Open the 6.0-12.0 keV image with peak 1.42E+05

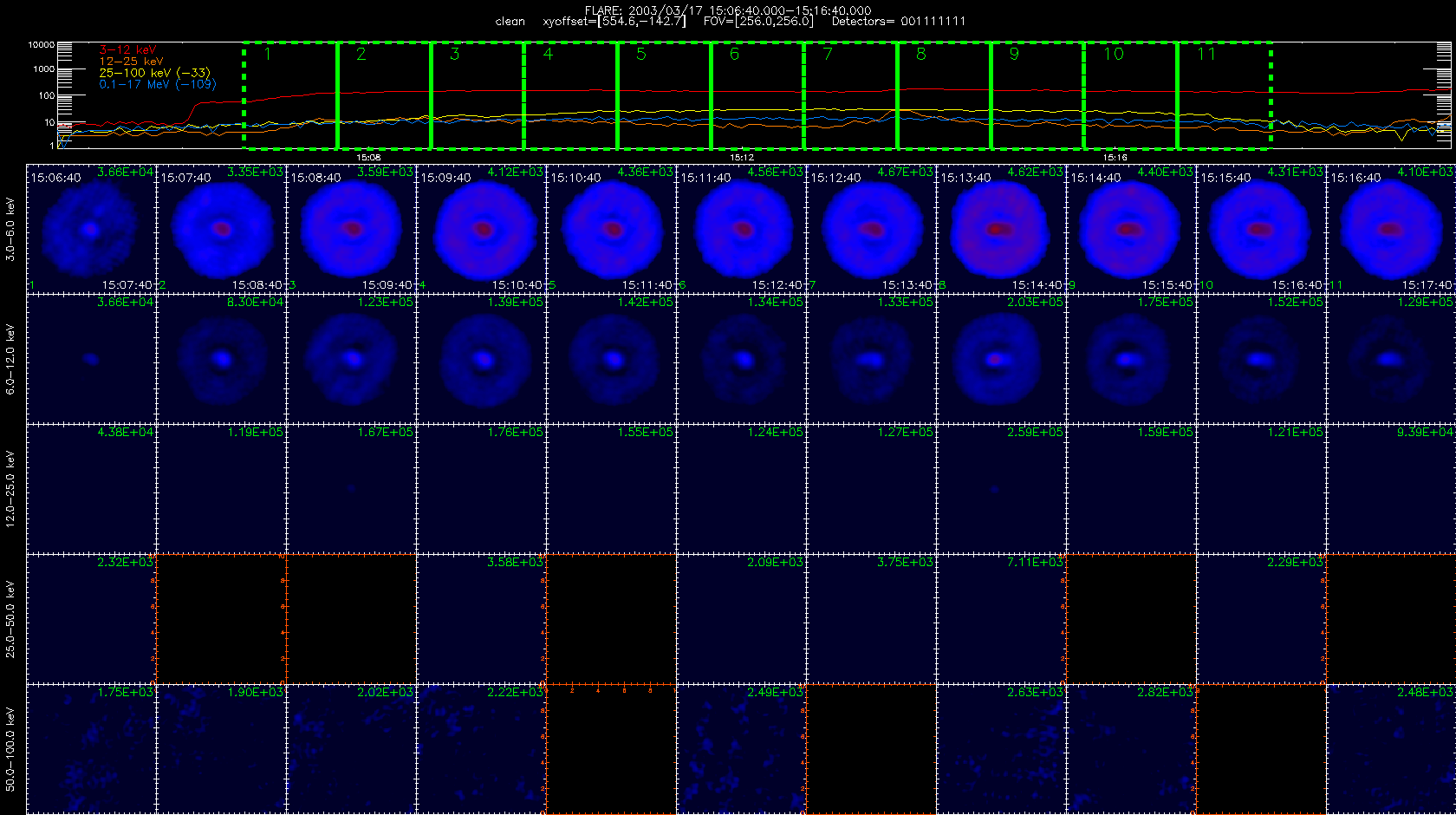611,359
